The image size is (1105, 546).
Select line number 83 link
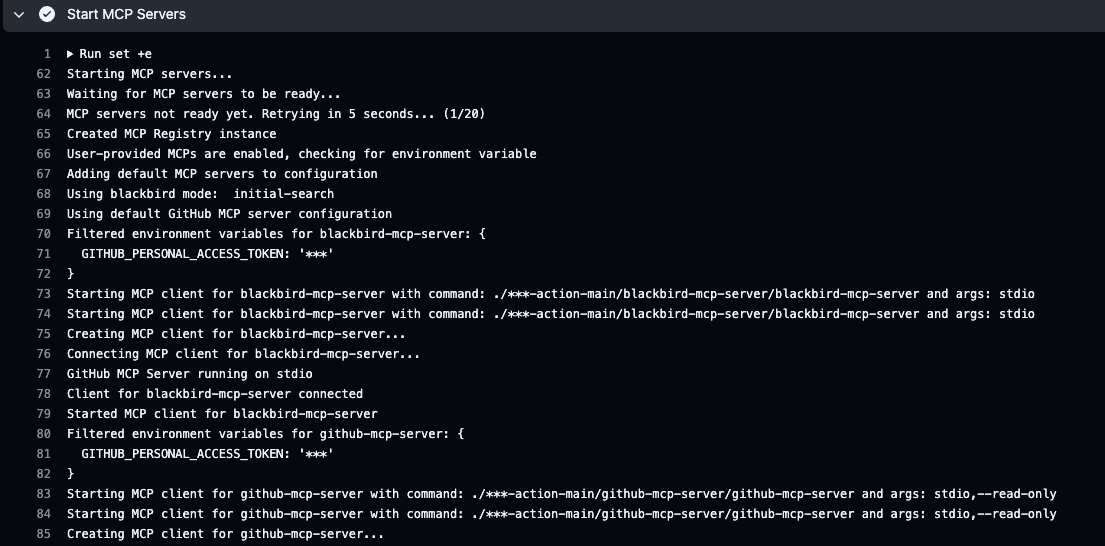tap(43, 494)
